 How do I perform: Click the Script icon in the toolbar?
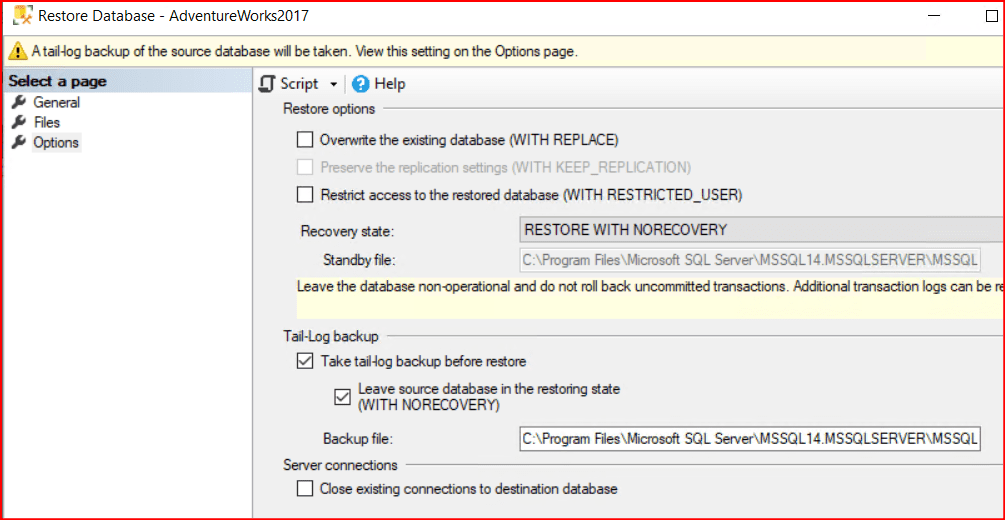pyautogui.click(x=267, y=84)
